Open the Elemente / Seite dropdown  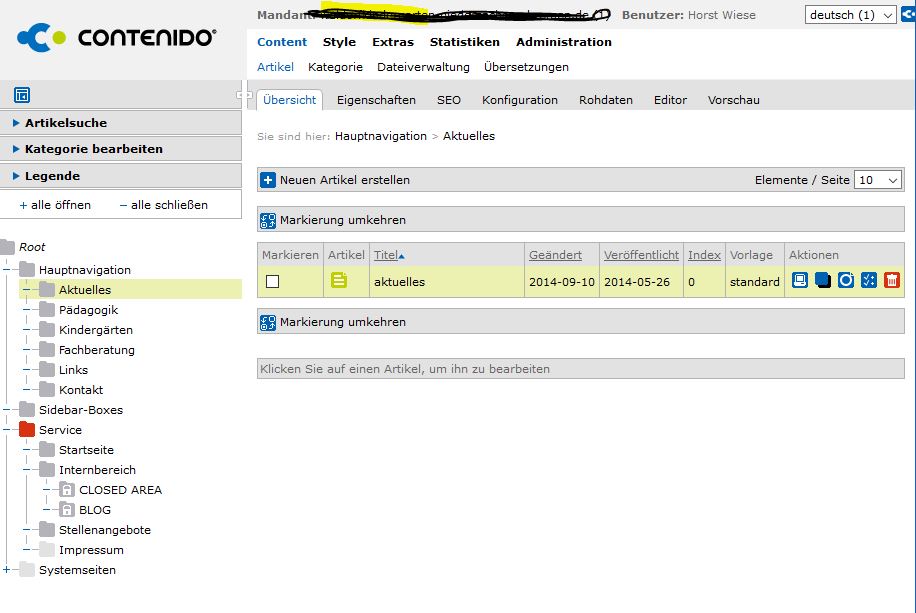click(878, 180)
